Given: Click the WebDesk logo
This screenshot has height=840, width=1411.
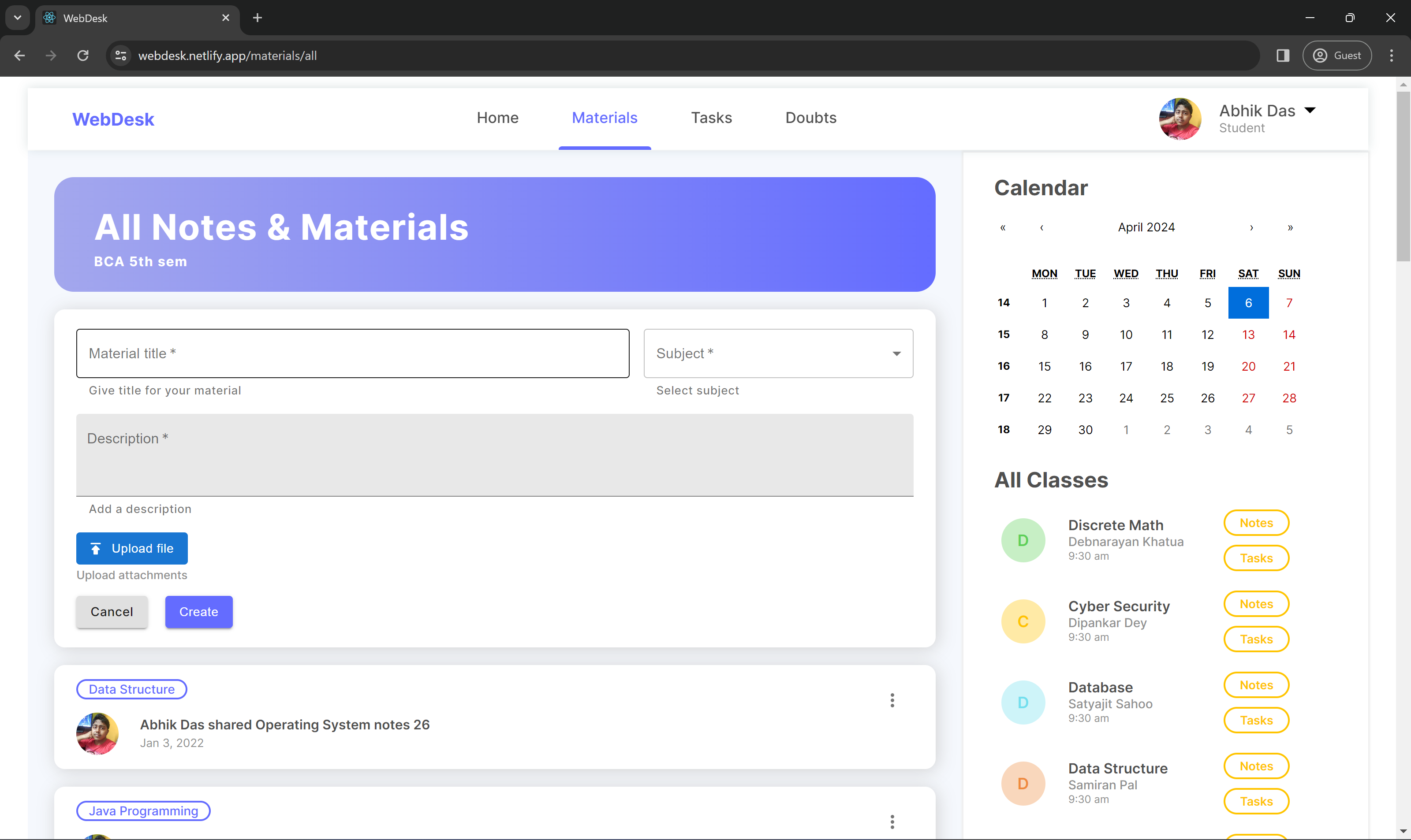Looking at the screenshot, I should click(113, 119).
